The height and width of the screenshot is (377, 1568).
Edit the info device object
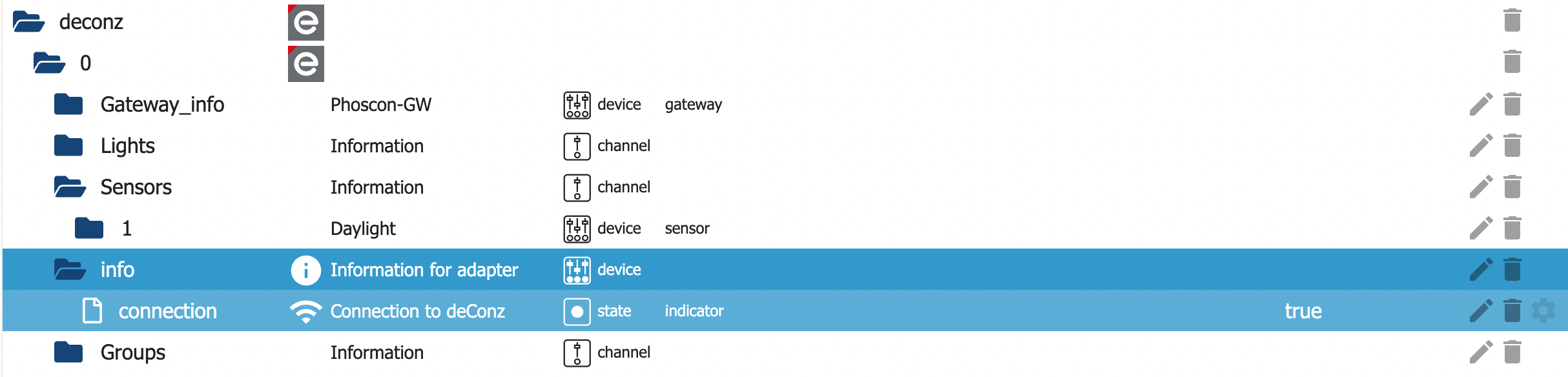point(1481,269)
